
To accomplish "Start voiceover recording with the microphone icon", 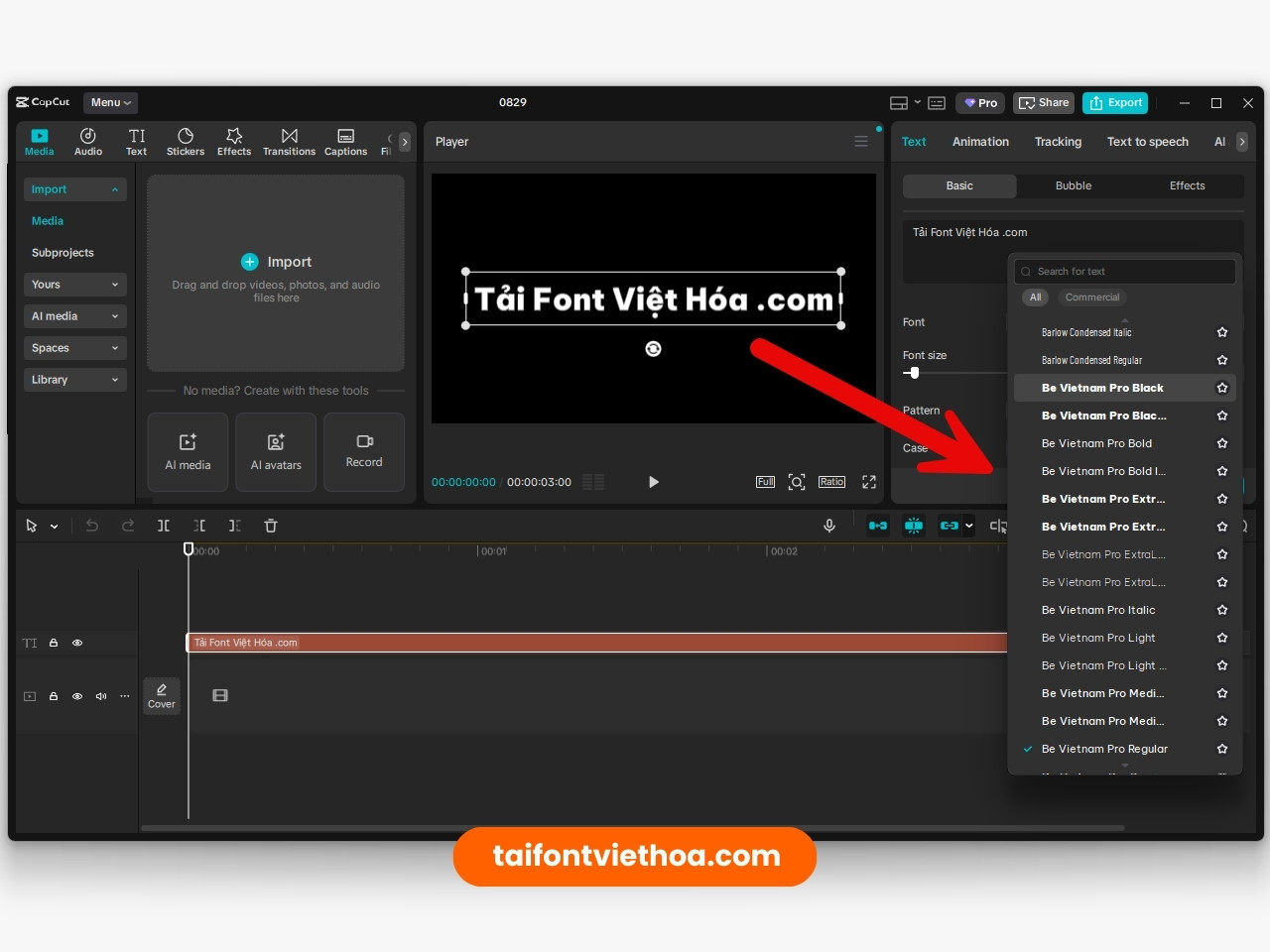I will point(829,526).
